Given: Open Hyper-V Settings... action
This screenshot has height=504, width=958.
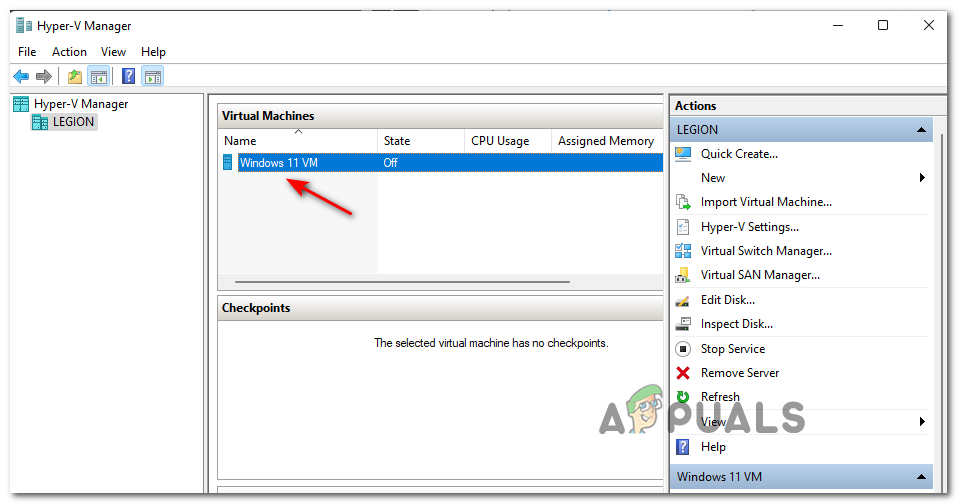Looking at the screenshot, I should tap(750, 227).
